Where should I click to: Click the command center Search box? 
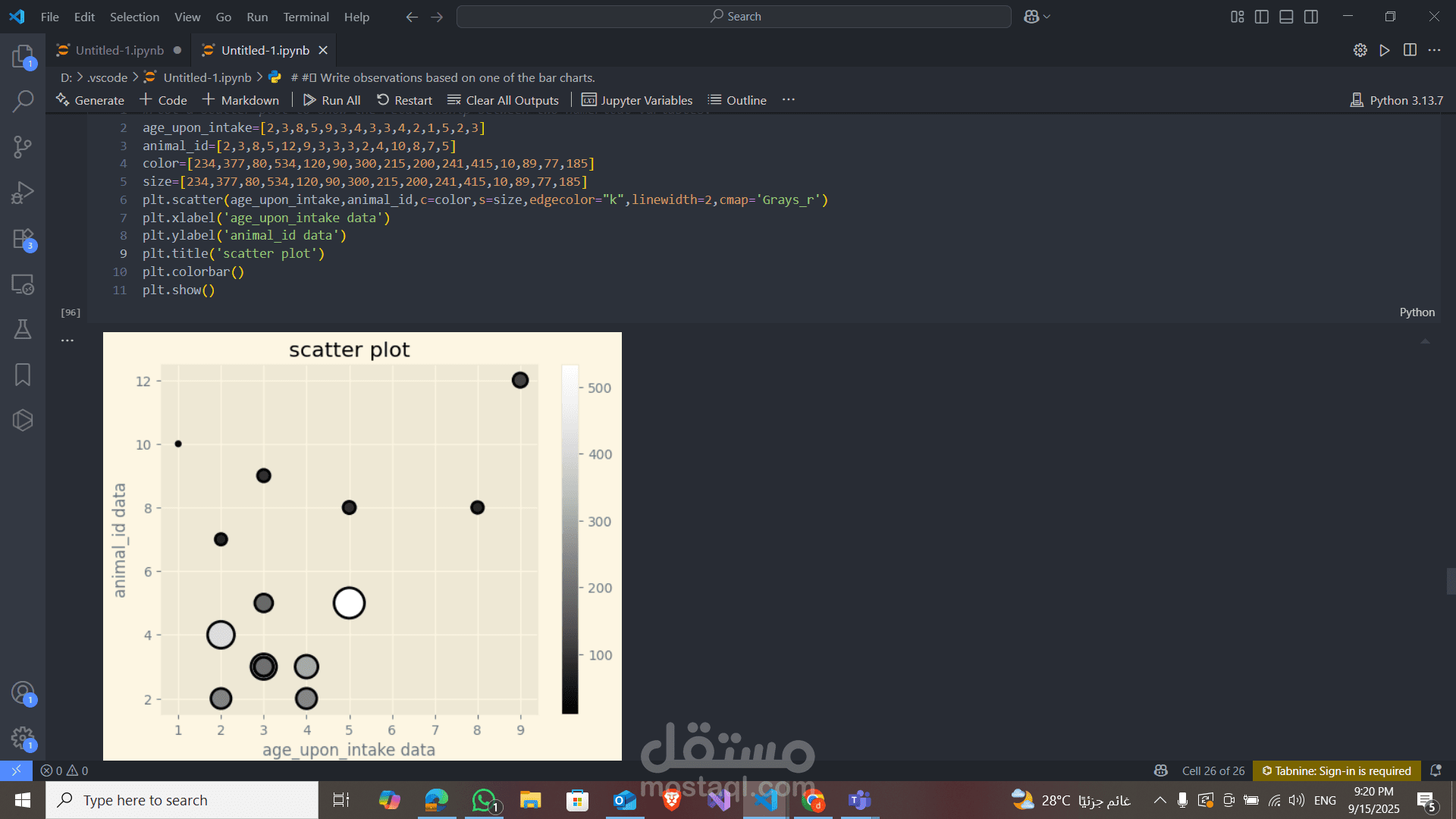(x=734, y=17)
